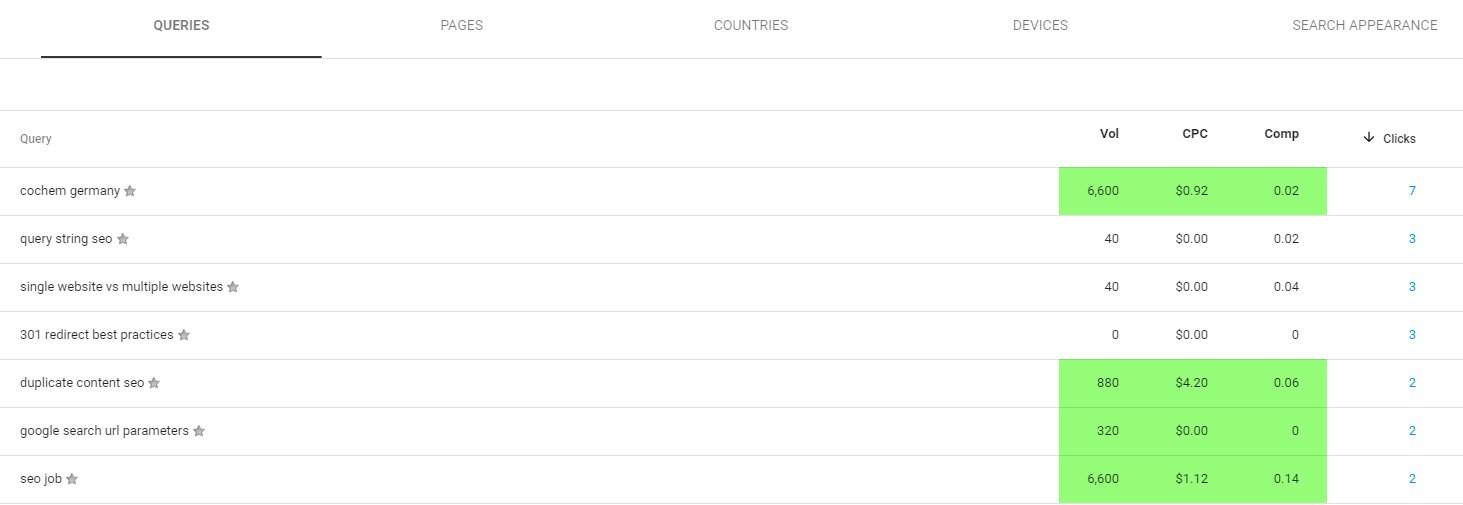Select the Devices tab
The image size is (1463, 505).
[1040, 26]
